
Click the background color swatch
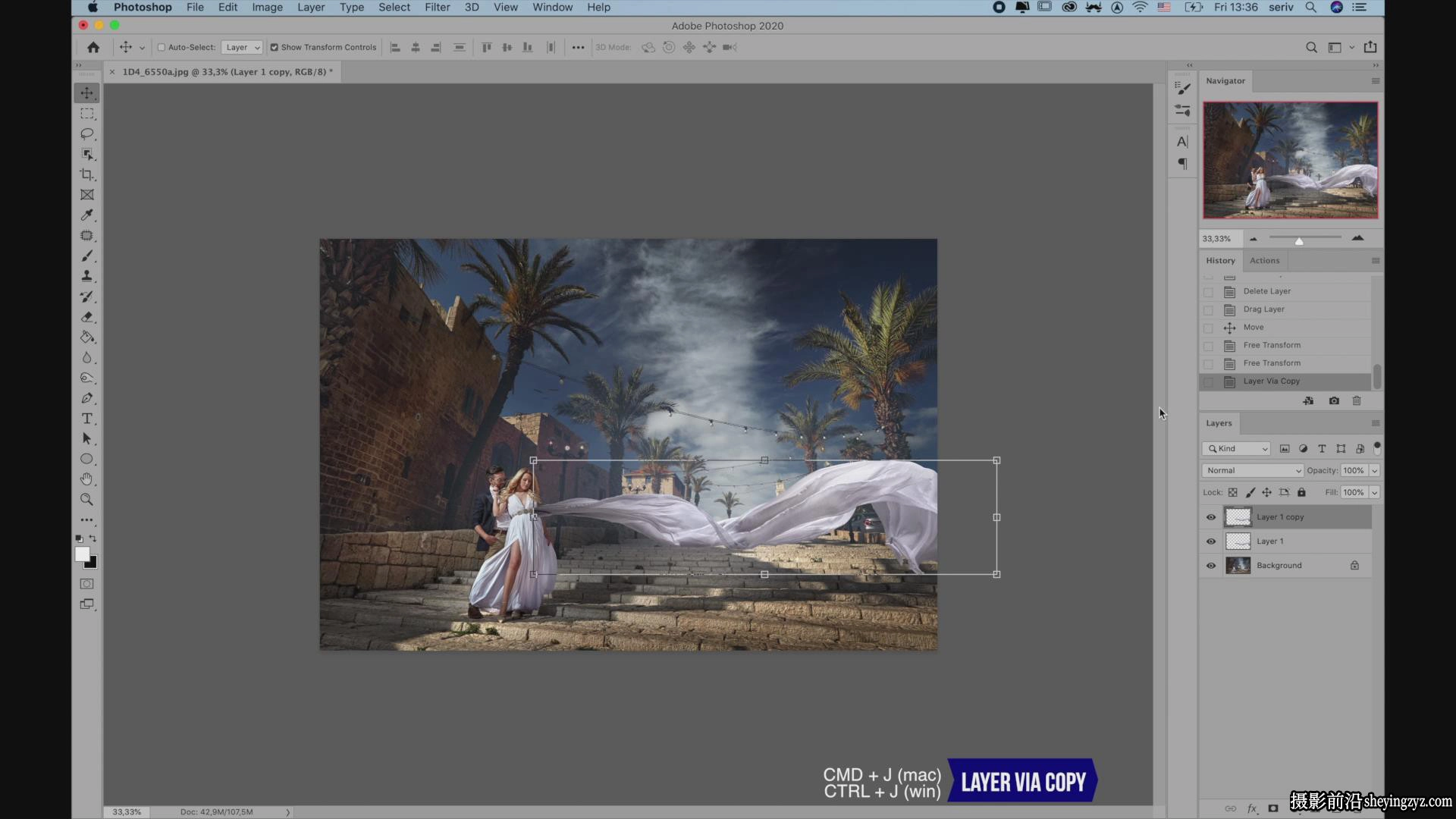click(x=92, y=563)
